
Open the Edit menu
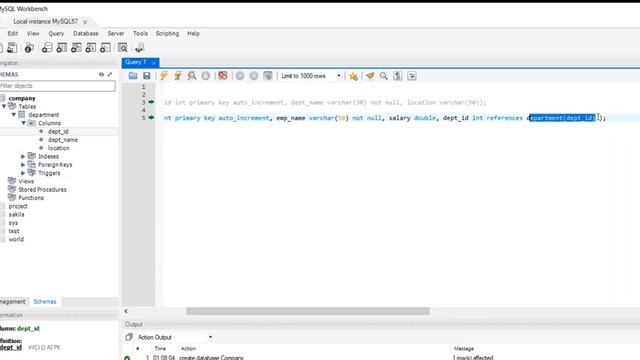[13, 33]
